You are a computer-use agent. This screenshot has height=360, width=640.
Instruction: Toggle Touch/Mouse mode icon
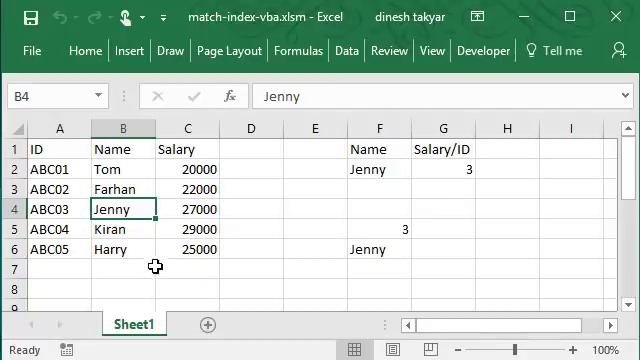pos(125,18)
